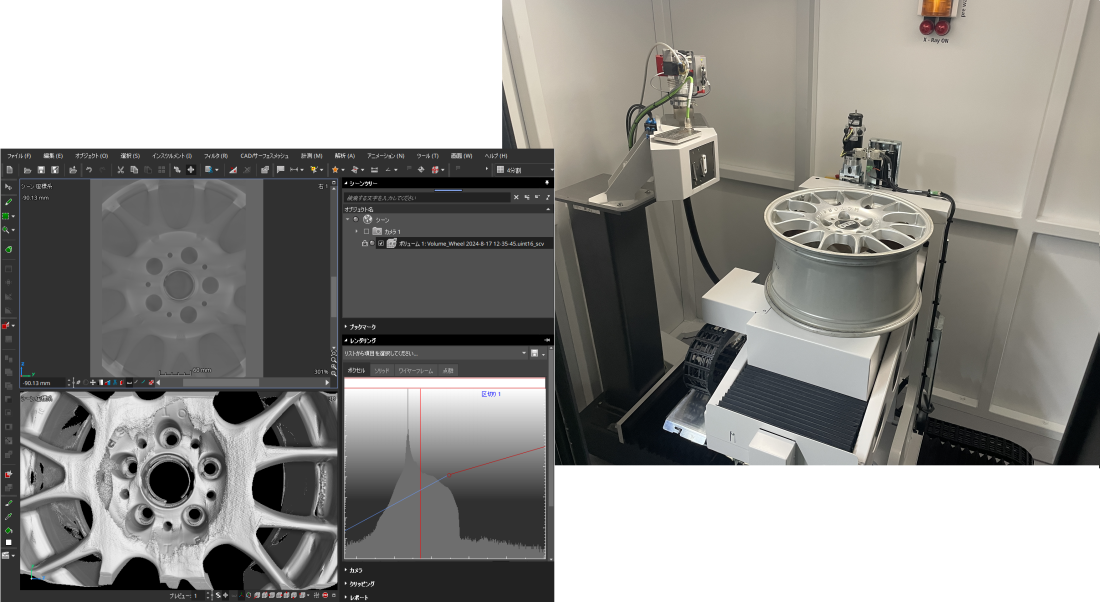Clear the scene tree search with X
This screenshot has height=602, width=1100.
pyautogui.click(x=516, y=198)
